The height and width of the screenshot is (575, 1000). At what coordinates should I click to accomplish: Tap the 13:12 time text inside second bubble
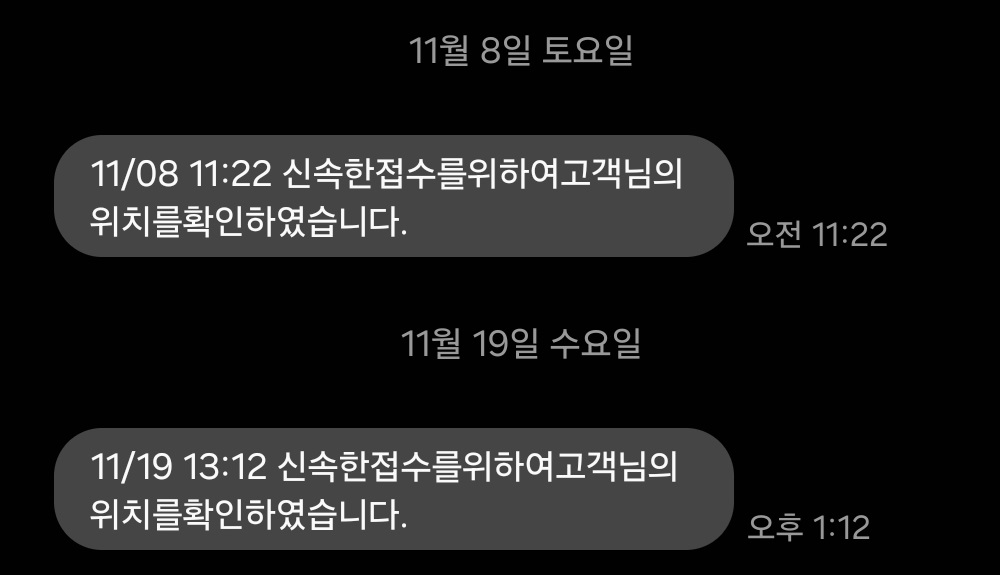[x=226, y=467]
